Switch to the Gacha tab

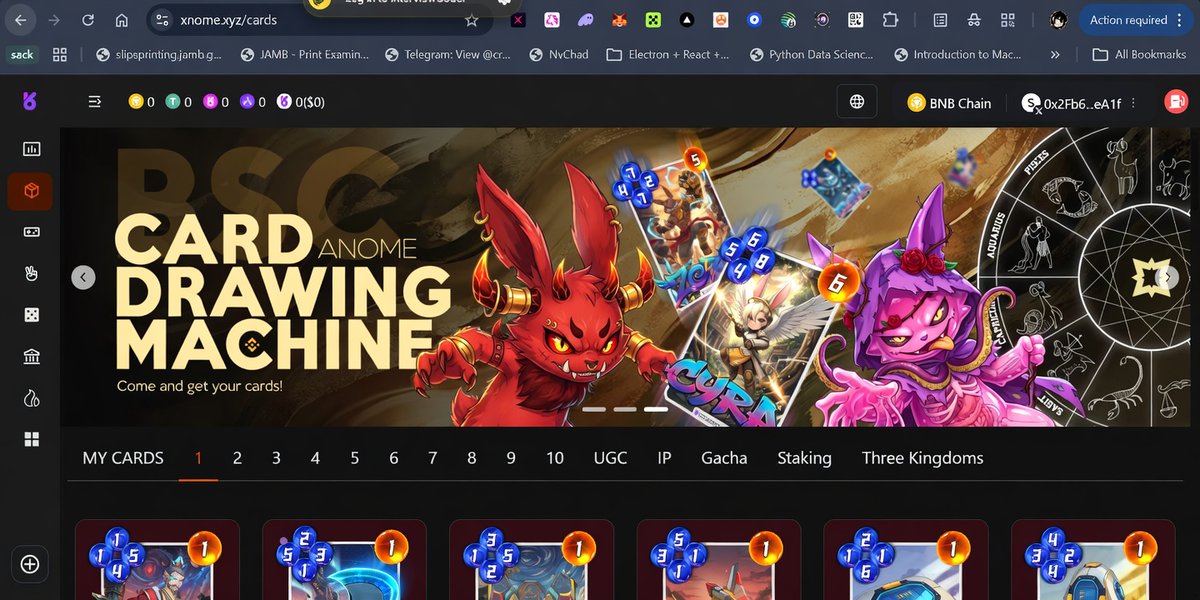pyautogui.click(x=724, y=458)
